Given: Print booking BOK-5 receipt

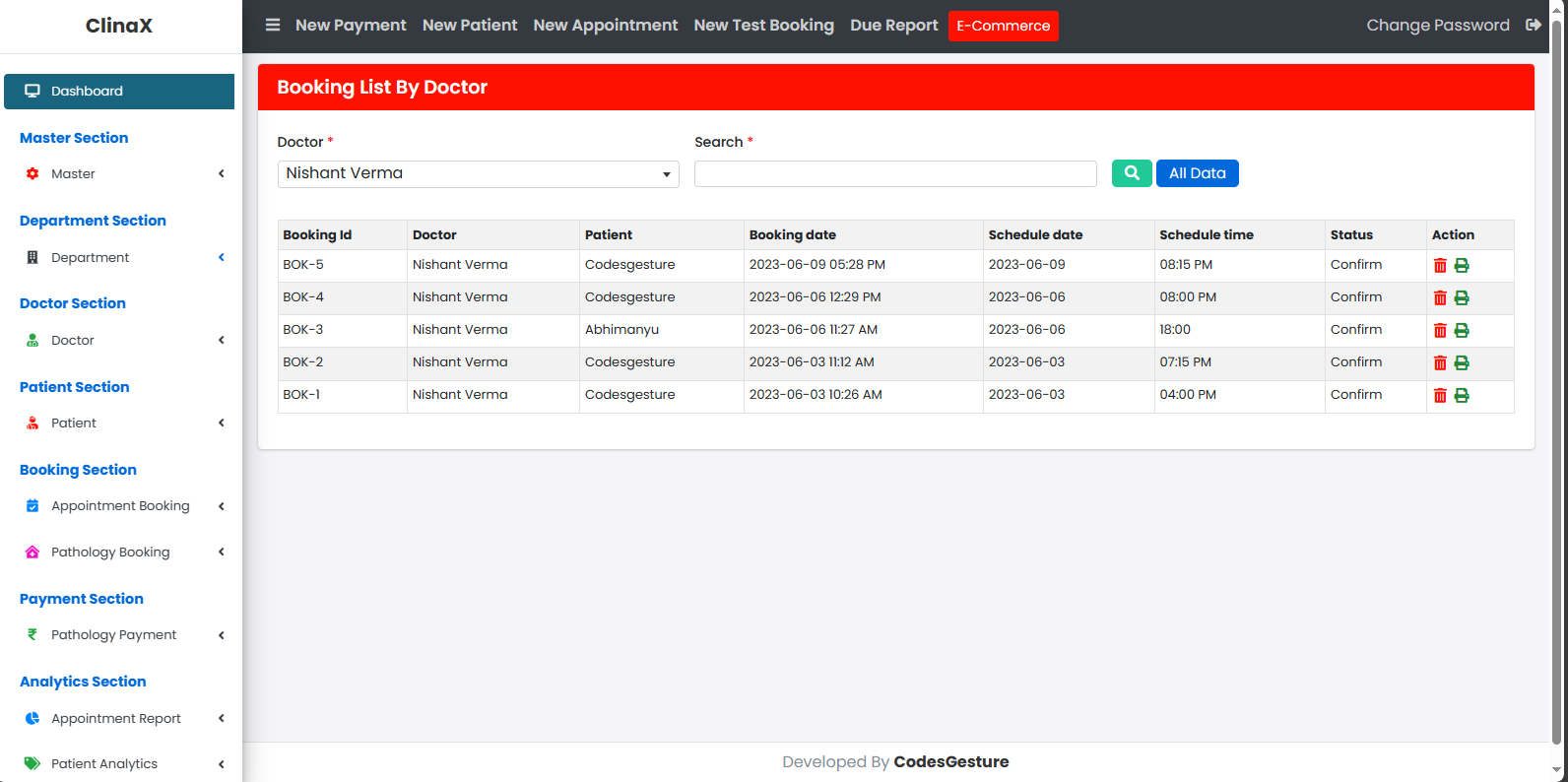Looking at the screenshot, I should [x=1462, y=265].
